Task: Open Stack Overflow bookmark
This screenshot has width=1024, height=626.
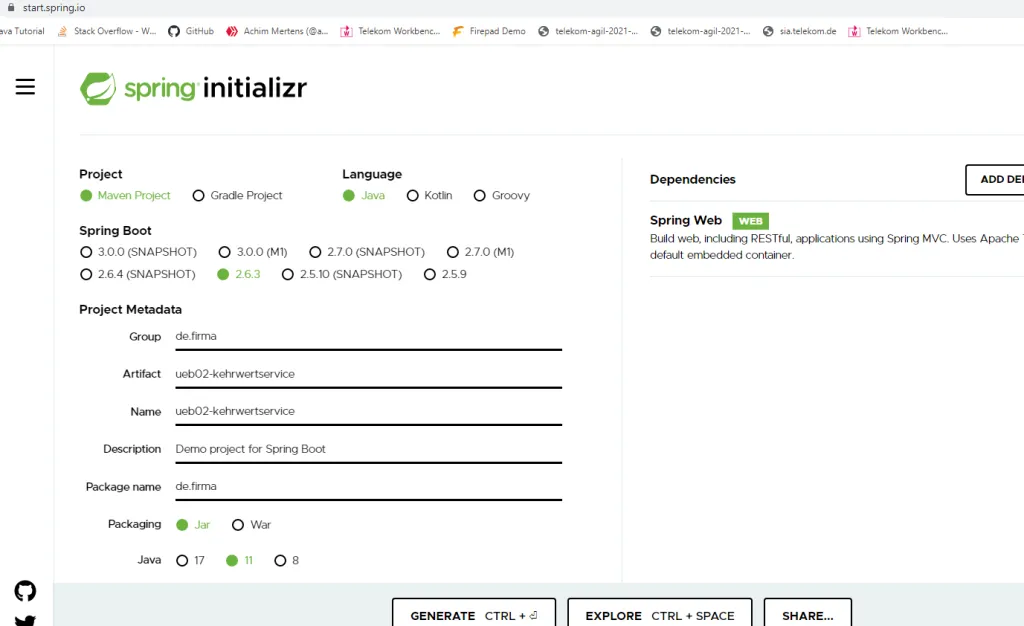Action: pyautogui.click(x=107, y=31)
